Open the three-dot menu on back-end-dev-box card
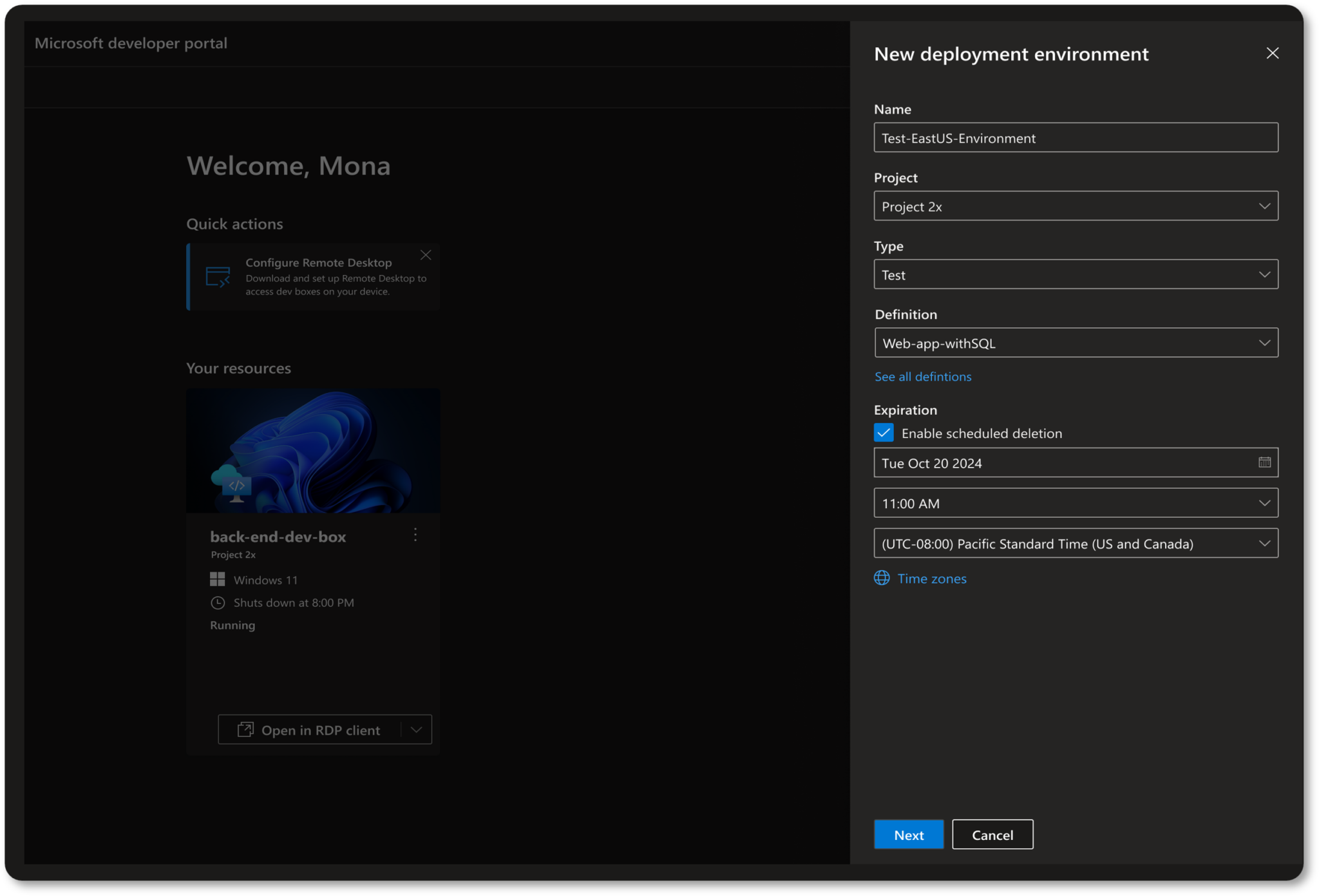 point(415,535)
